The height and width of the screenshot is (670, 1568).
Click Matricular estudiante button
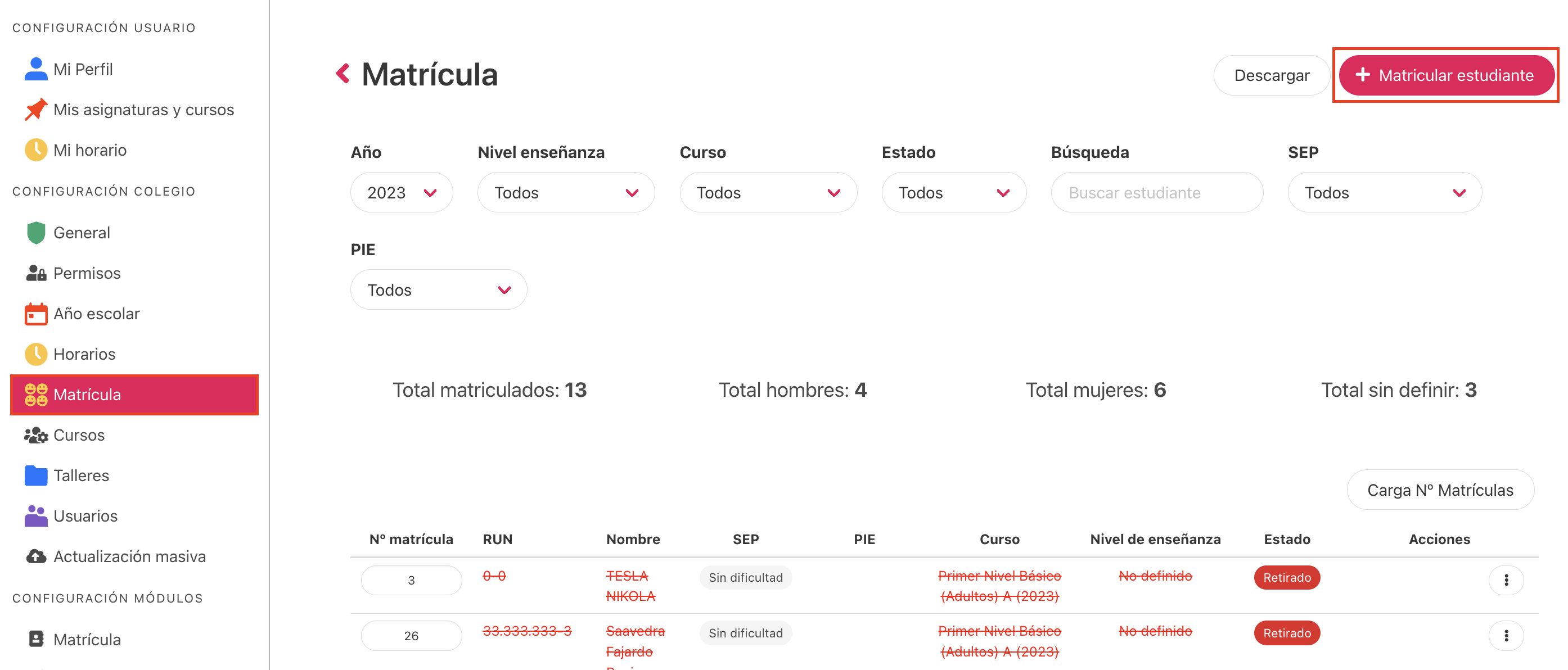1447,75
